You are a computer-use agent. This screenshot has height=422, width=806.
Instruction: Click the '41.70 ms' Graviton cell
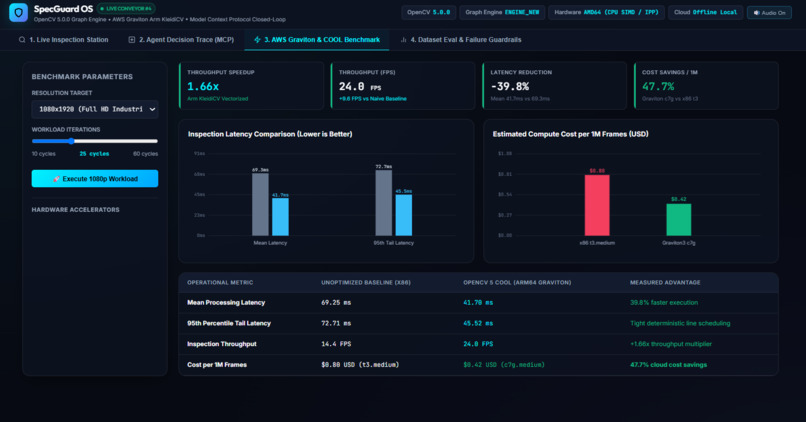tap(478, 303)
